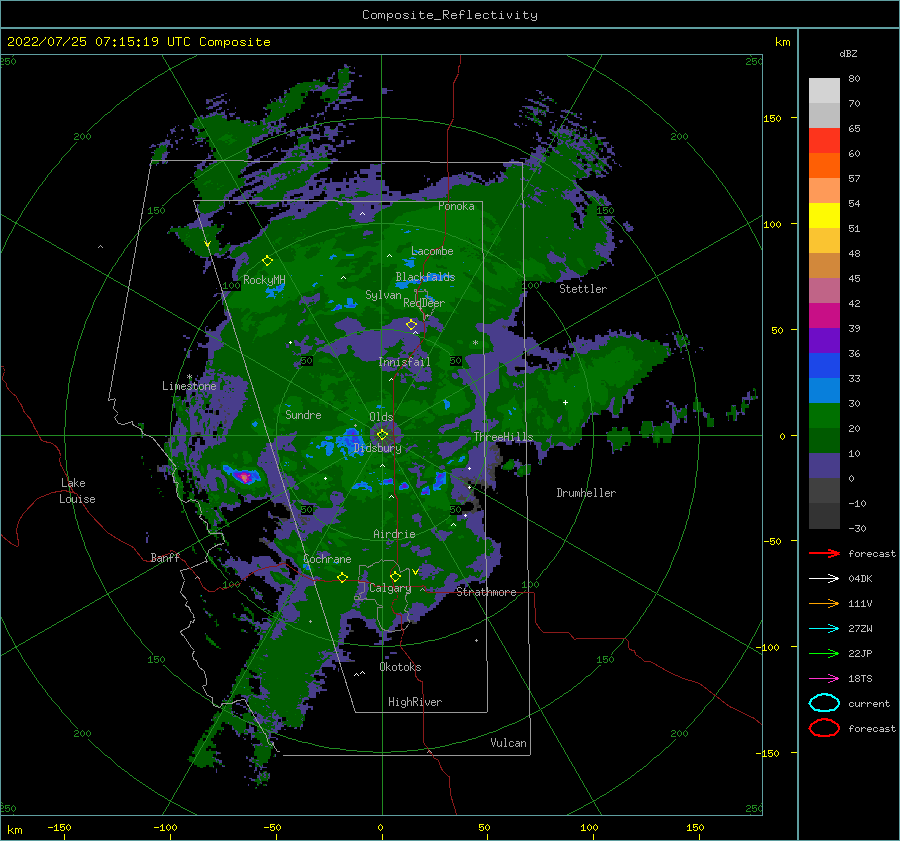Click the magenta 18TS arrow legend icon

(824, 679)
